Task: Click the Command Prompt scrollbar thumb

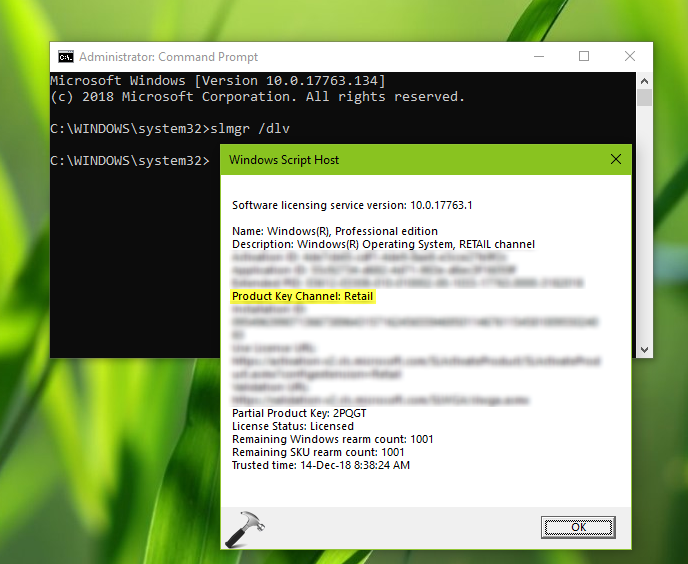Action: pos(644,97)
